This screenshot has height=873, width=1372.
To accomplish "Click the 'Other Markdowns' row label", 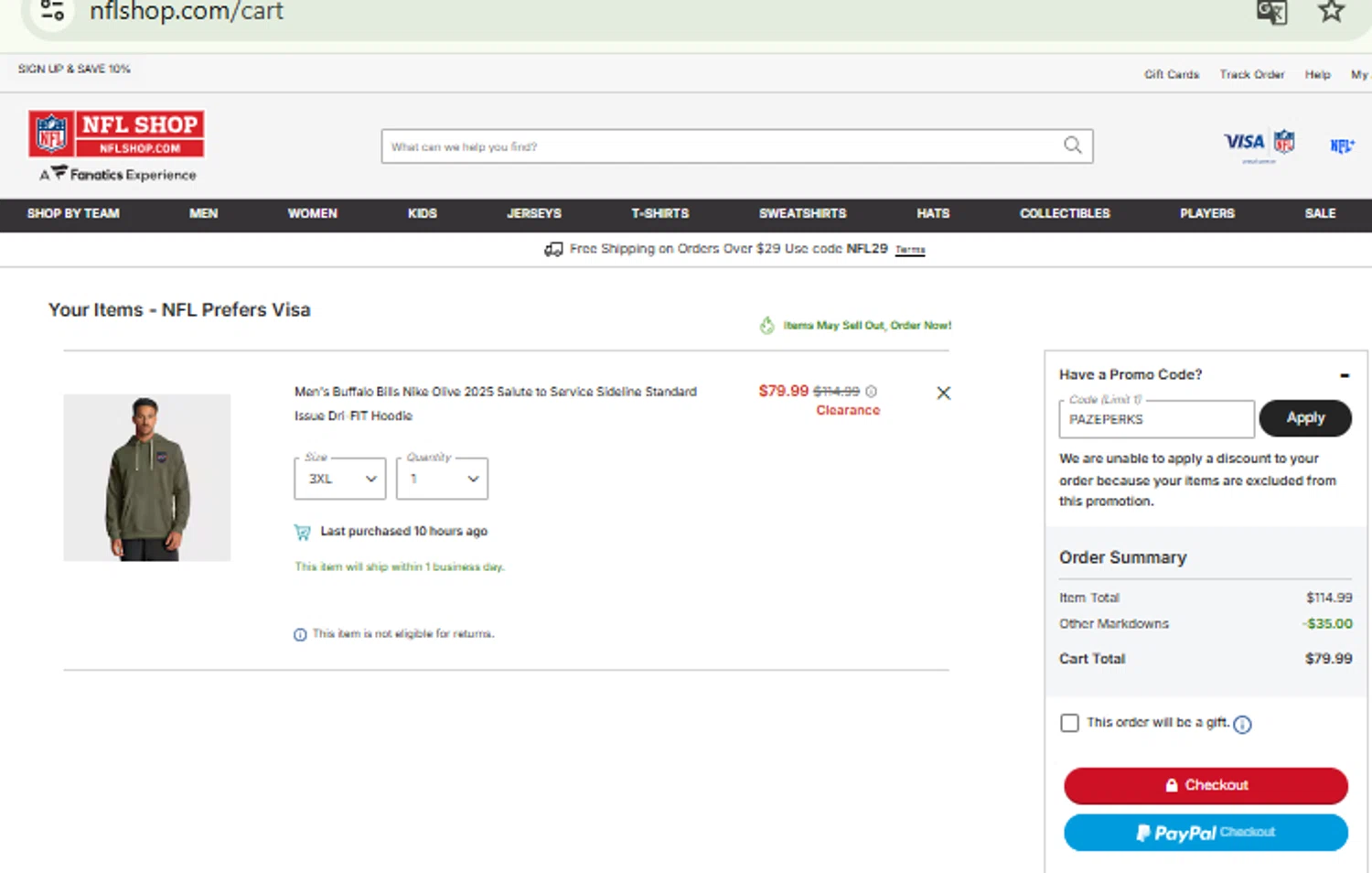I will point(1114,624).
